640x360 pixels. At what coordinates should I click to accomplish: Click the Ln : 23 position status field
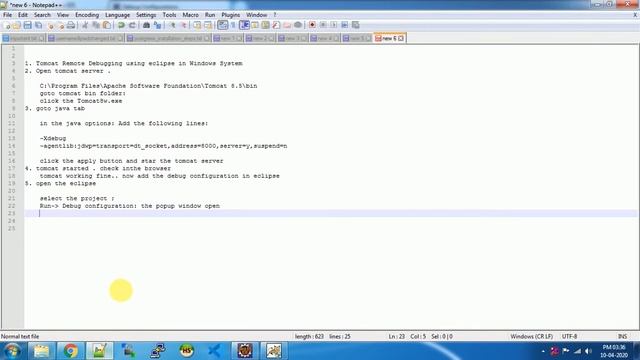click(x=396, y=337)
